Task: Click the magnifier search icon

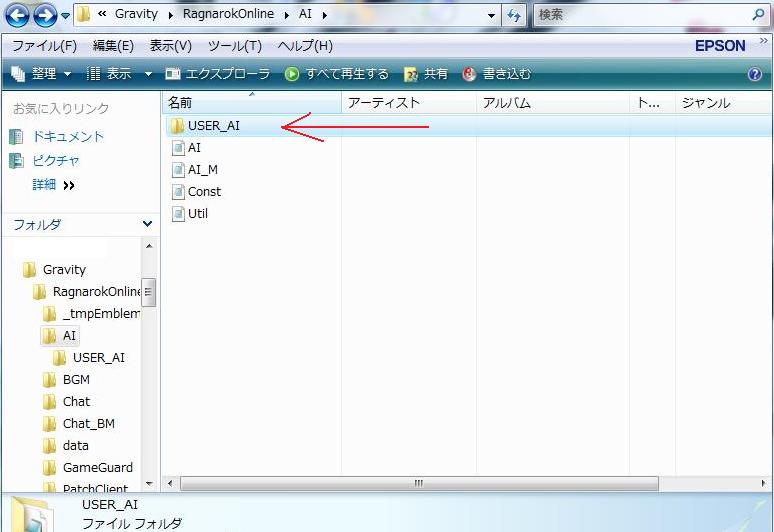Action: click(x=759, y=14)
